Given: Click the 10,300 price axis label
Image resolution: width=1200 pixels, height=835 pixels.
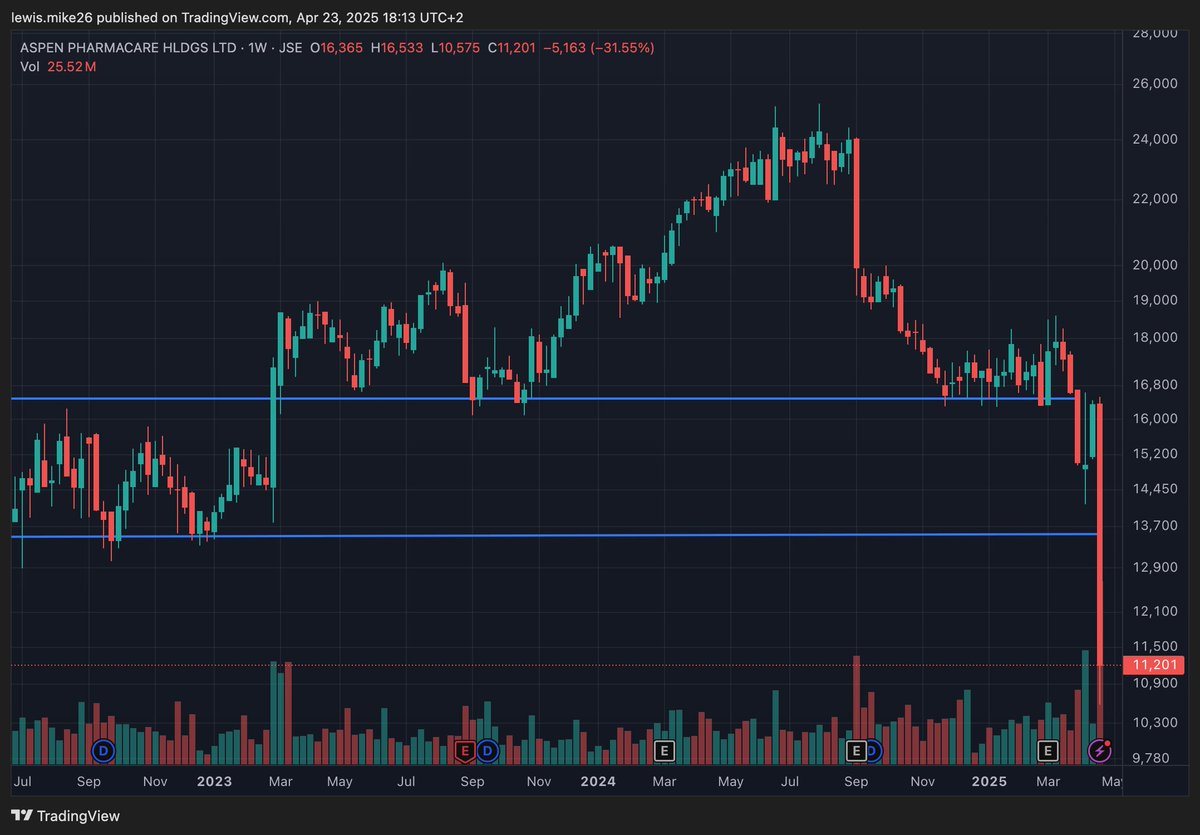Looking at the screenshot, I should [1154, 722].
